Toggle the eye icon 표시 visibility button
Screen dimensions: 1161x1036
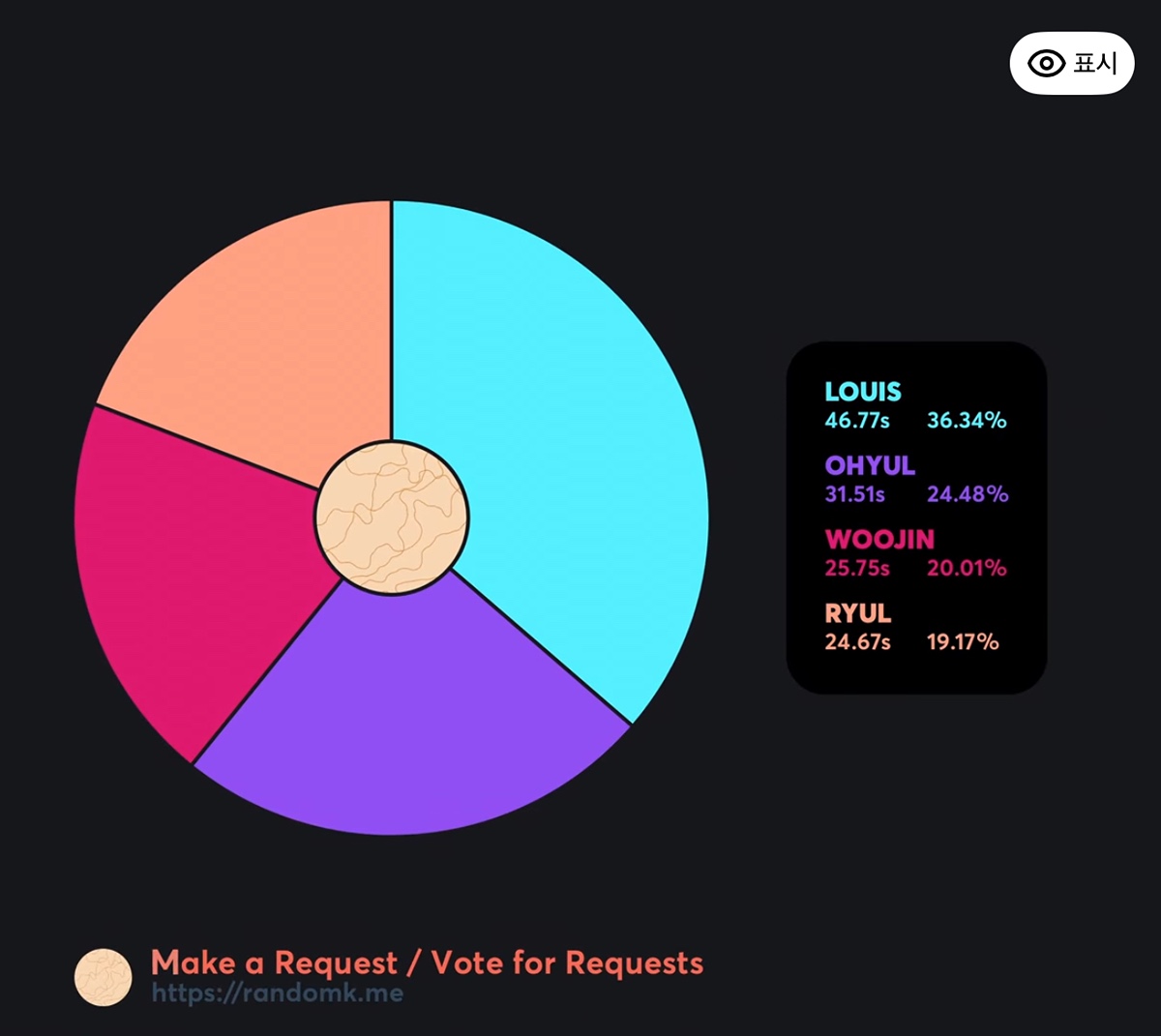1071,64
